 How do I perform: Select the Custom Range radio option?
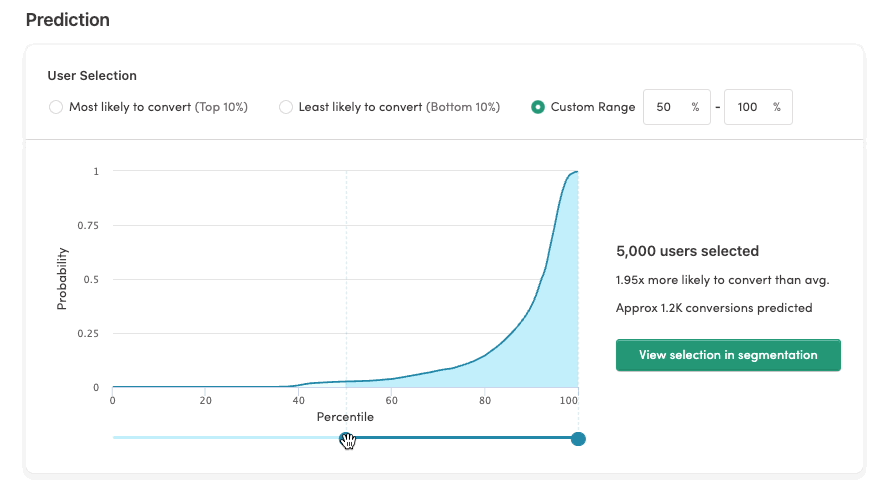coord(538,107)
